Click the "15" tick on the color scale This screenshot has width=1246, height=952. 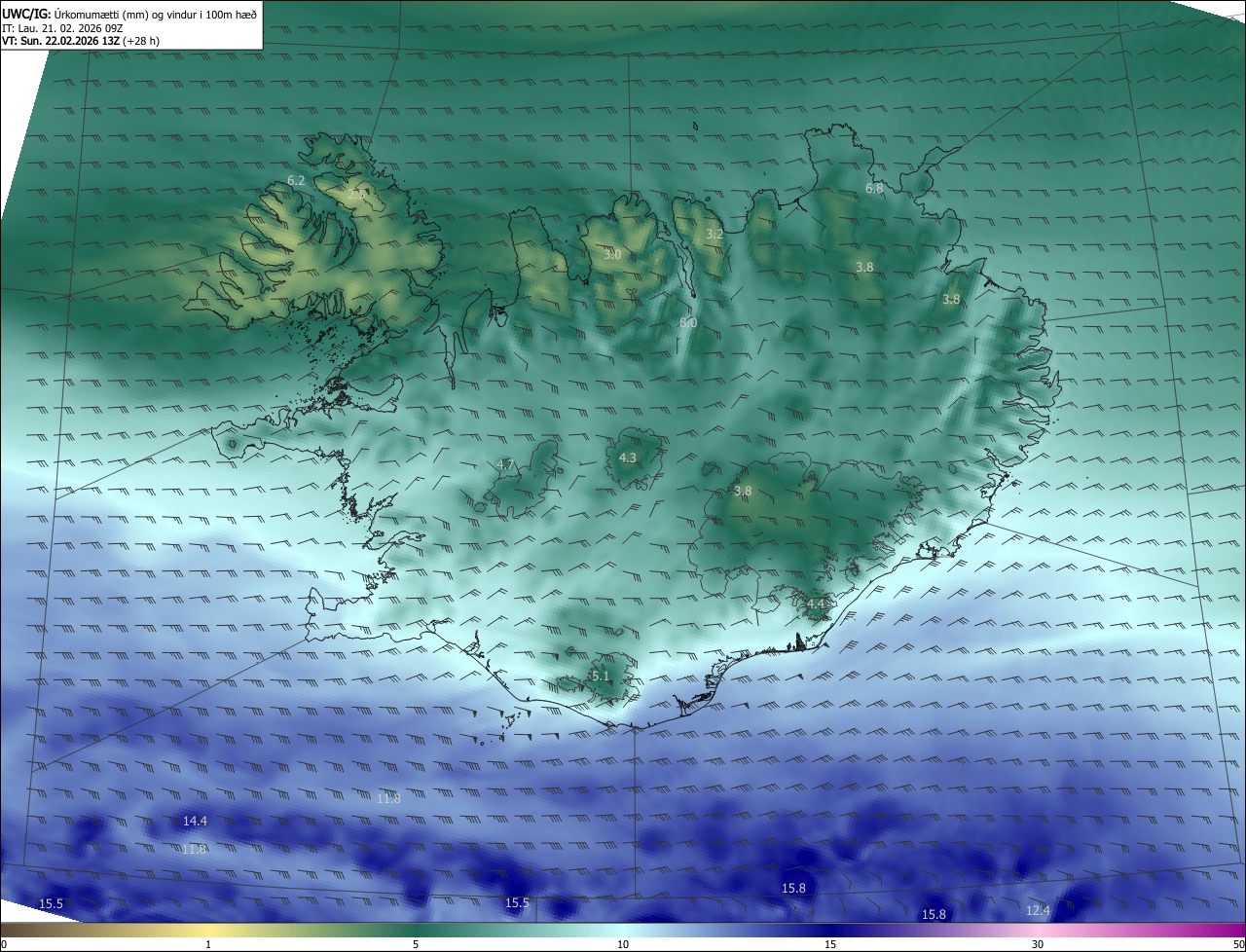[830, 945]
